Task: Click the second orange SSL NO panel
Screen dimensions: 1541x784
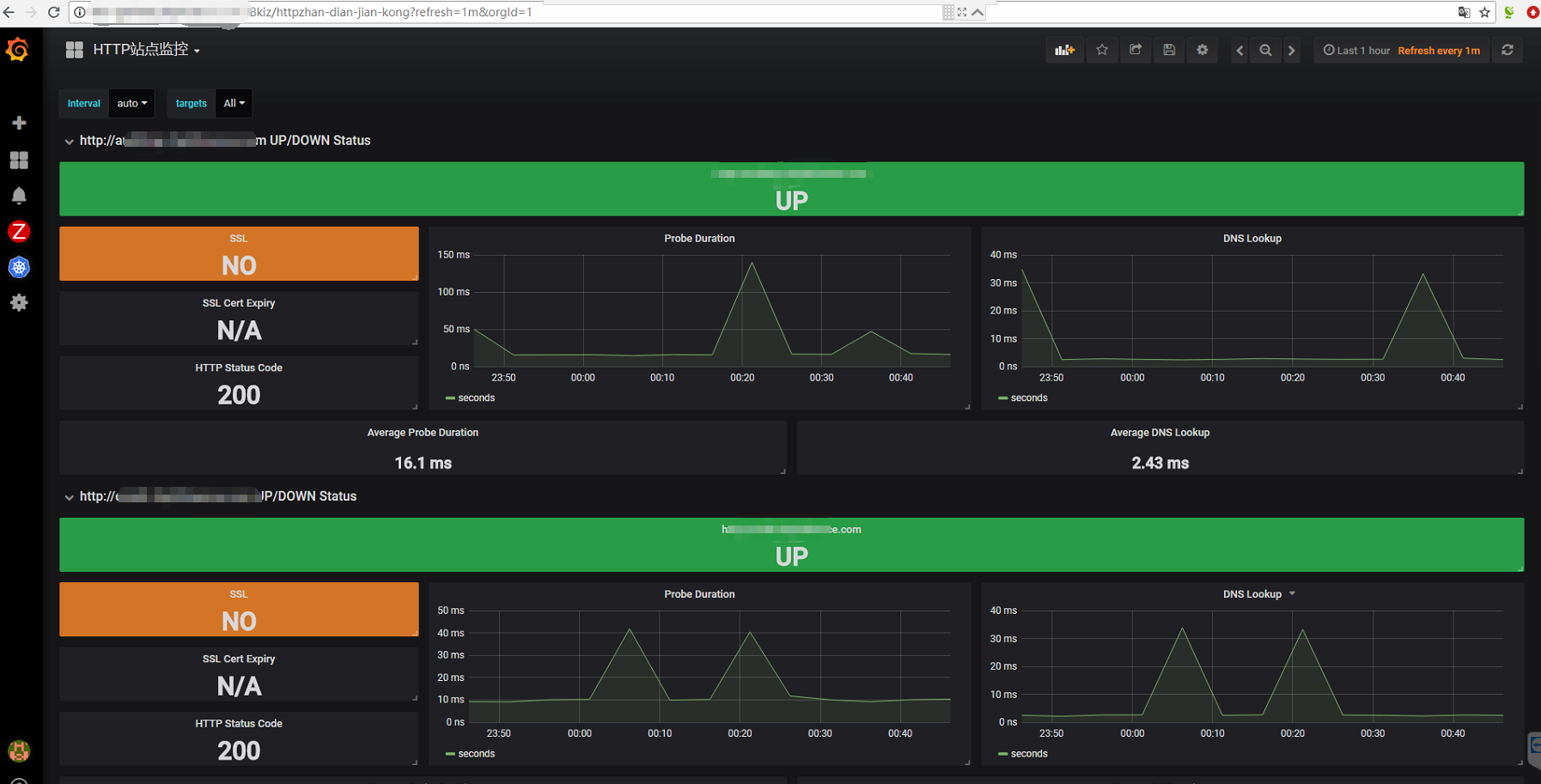Action: tap(239, 609)
